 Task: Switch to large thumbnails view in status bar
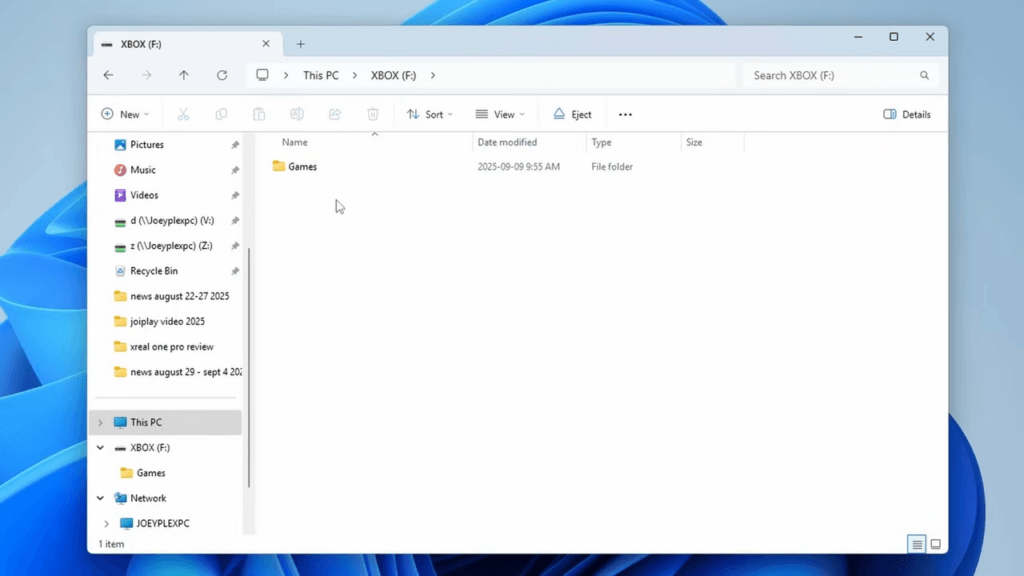coord(936,544)
